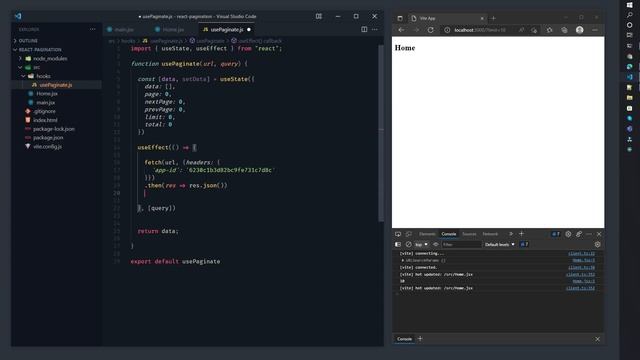Click the usePaginate.js breadcrumb segment
The image size is (640, 360).
[x=163, y=41]
